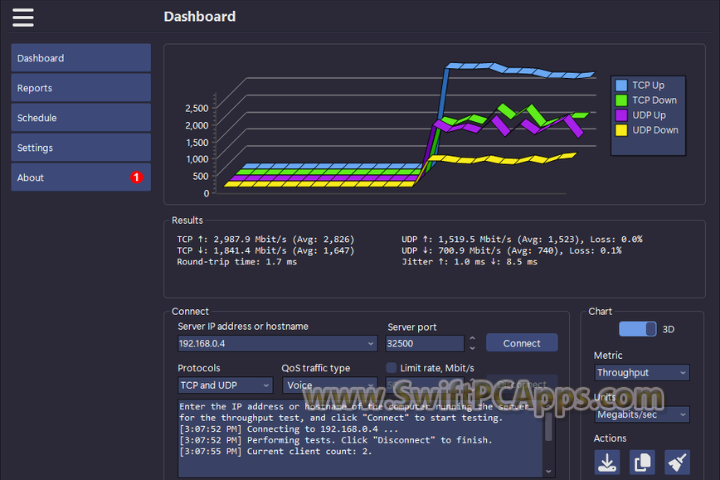Click the 2,500 axis label
Screen dimensions: 720x480
pos(197,108)
